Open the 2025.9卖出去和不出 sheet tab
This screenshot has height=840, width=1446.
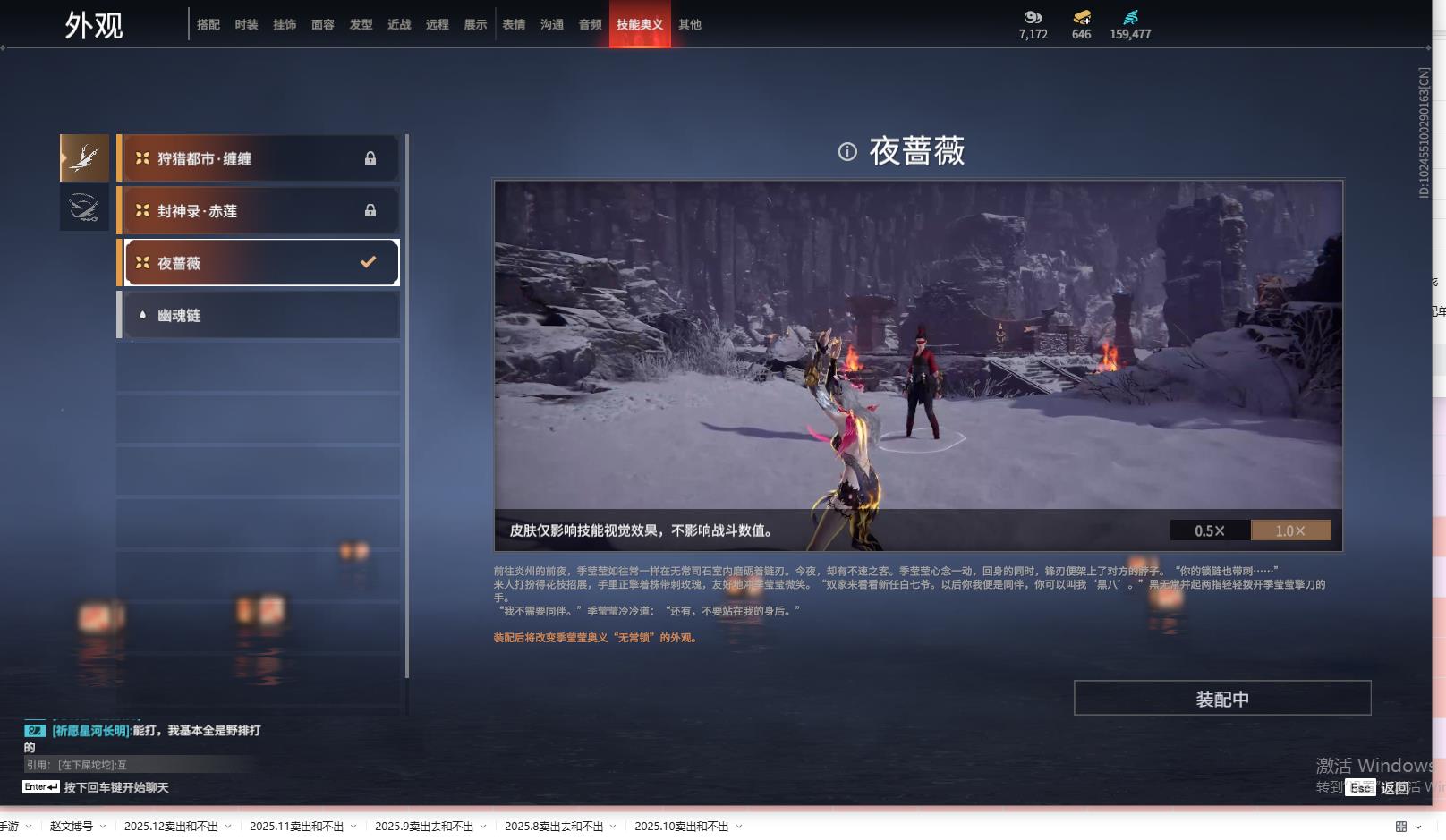tap(424, 827)
